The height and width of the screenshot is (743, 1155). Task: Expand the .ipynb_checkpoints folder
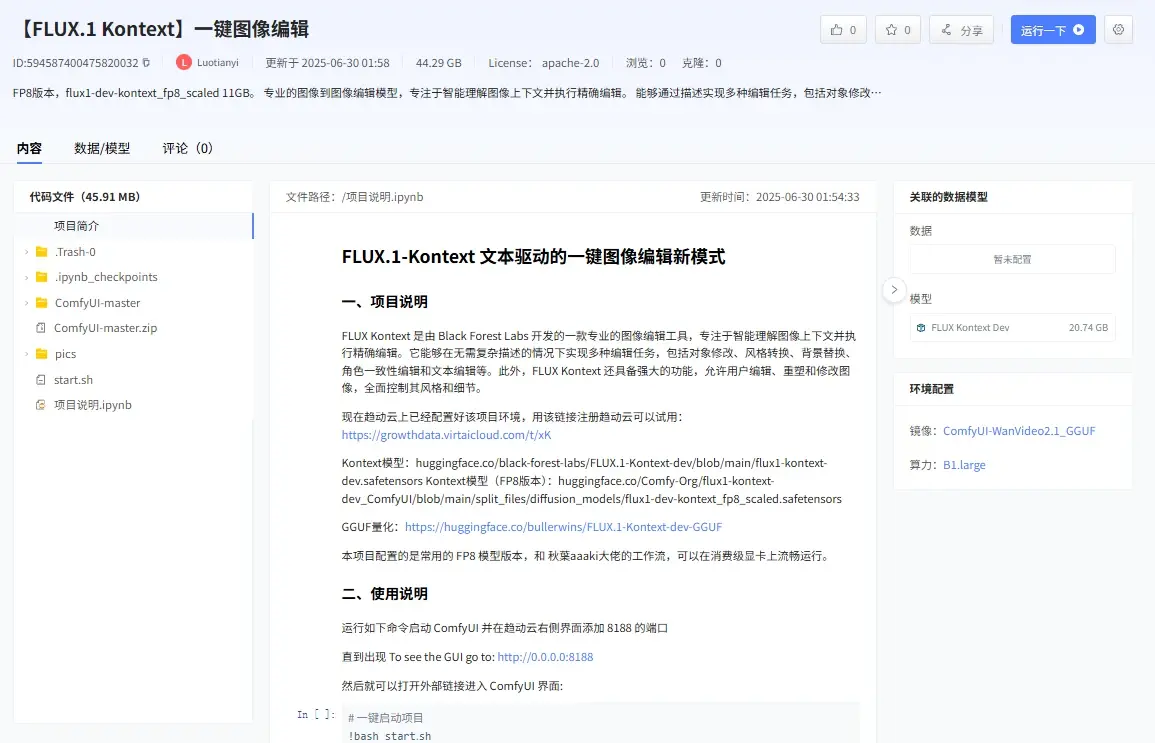click(27, 278)
